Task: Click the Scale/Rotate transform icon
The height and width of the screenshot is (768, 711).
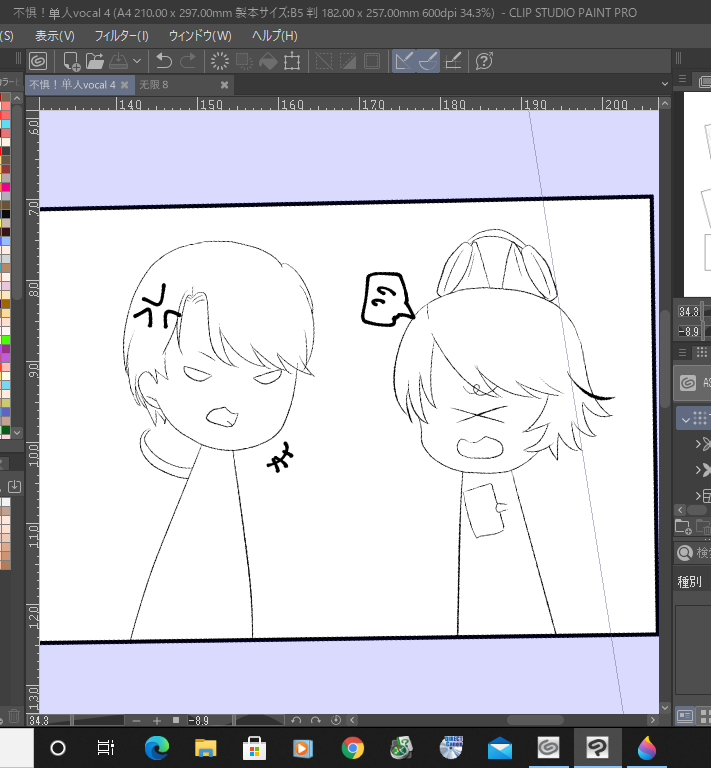Action: tap(292, 61)
